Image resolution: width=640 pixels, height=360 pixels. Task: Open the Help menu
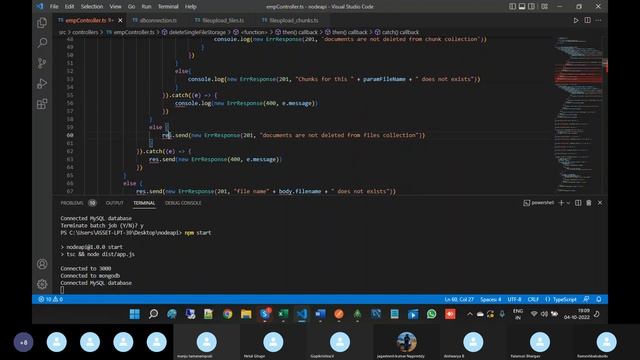pos(191,7)
